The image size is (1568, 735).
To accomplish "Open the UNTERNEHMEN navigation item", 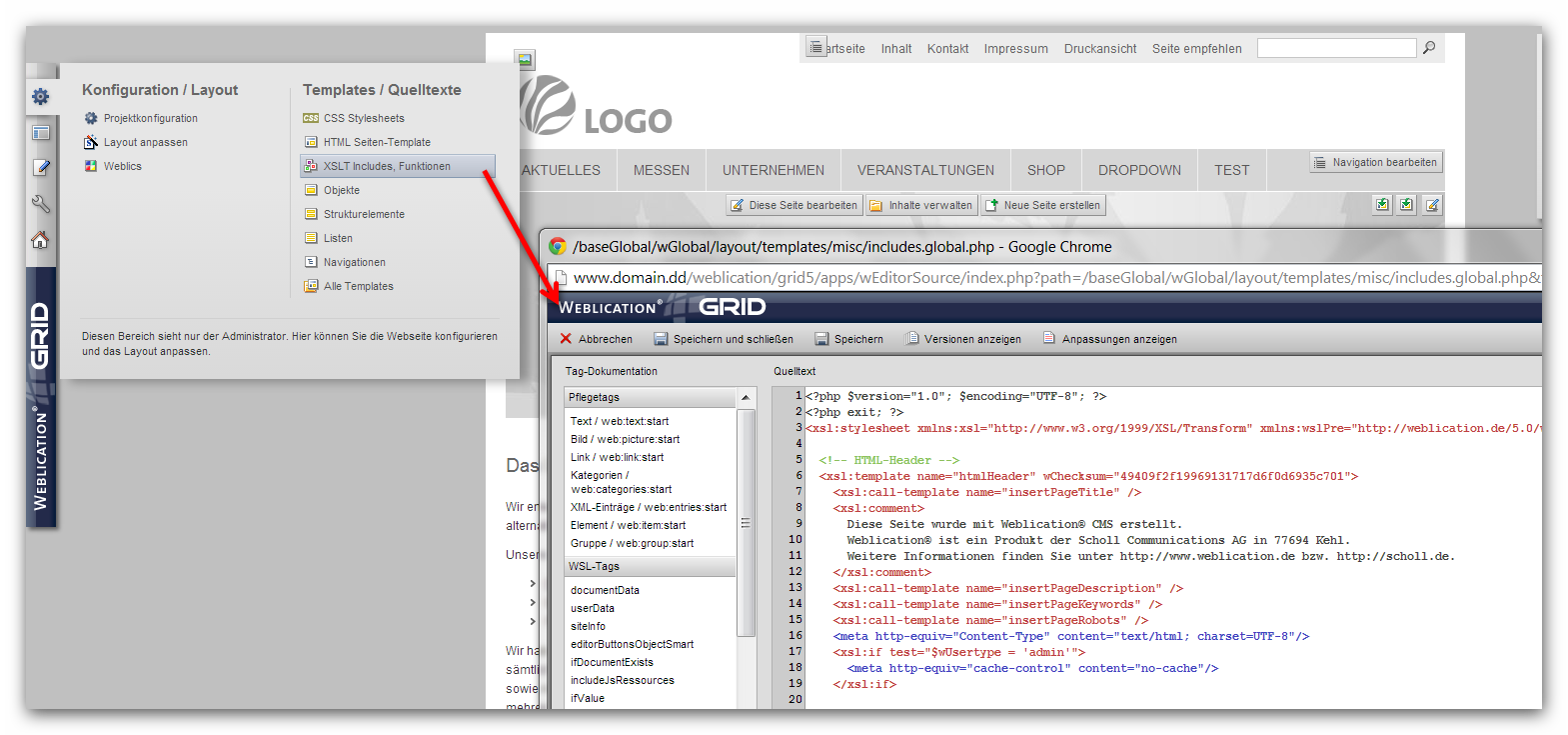I will tap(774, 170).
